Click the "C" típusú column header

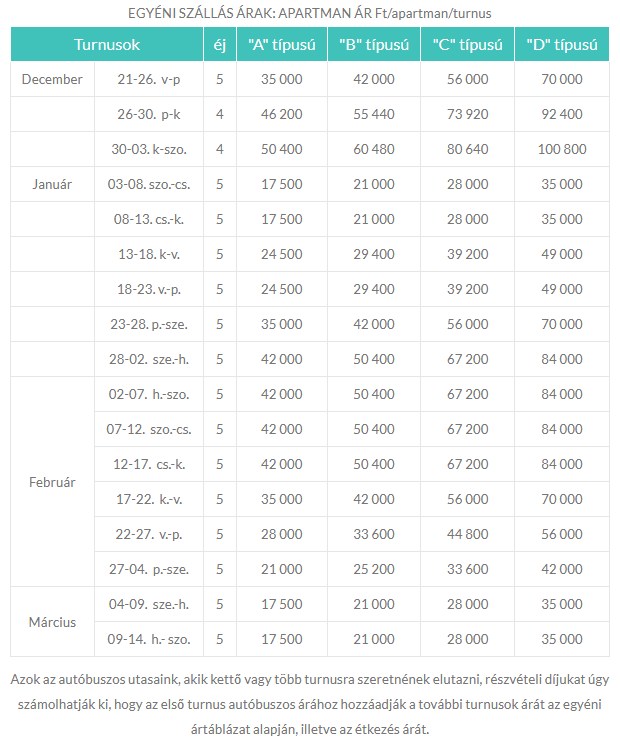[x=467, y=46]
